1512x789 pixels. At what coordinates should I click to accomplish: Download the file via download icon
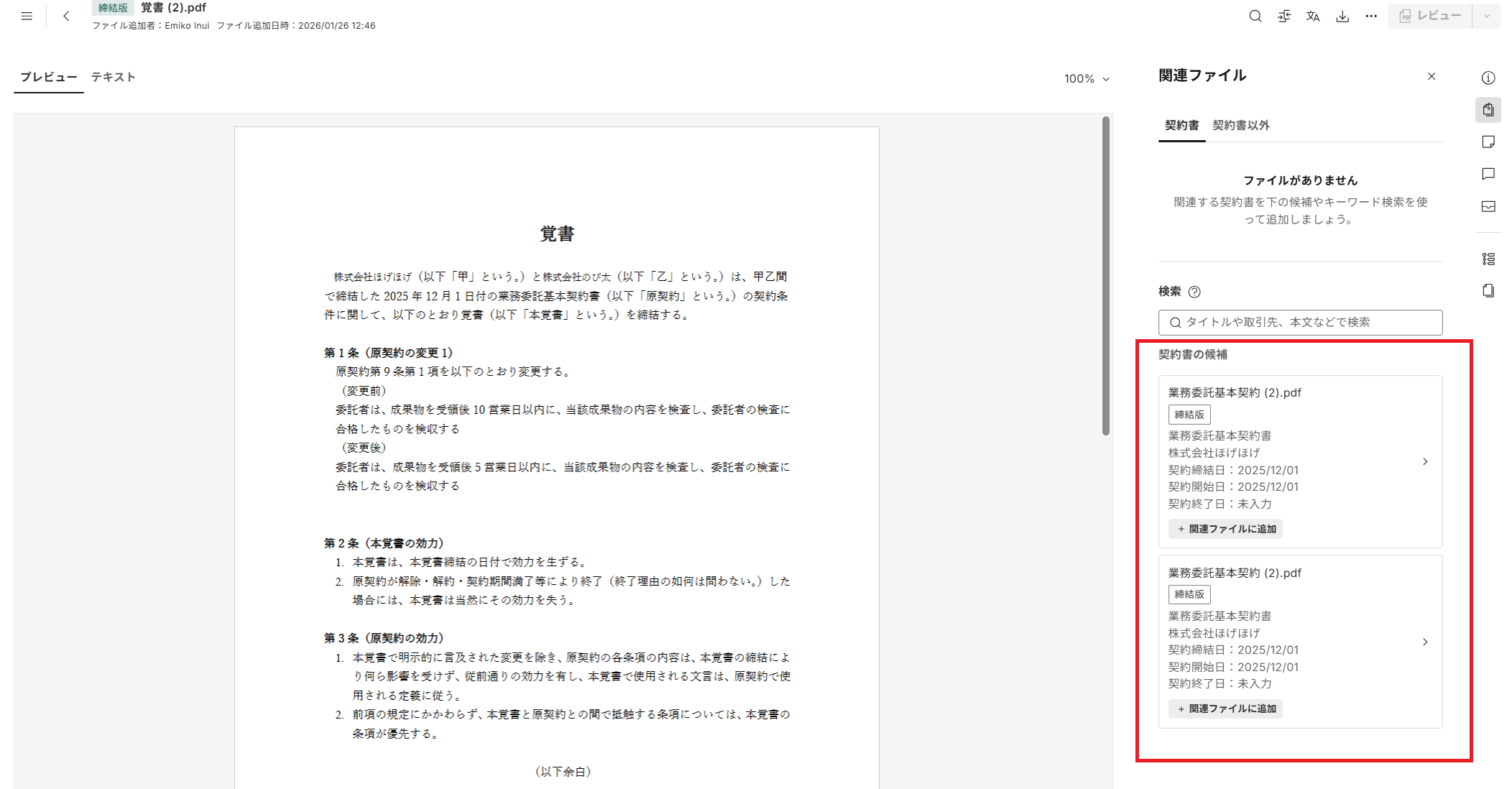[1342, 16]
